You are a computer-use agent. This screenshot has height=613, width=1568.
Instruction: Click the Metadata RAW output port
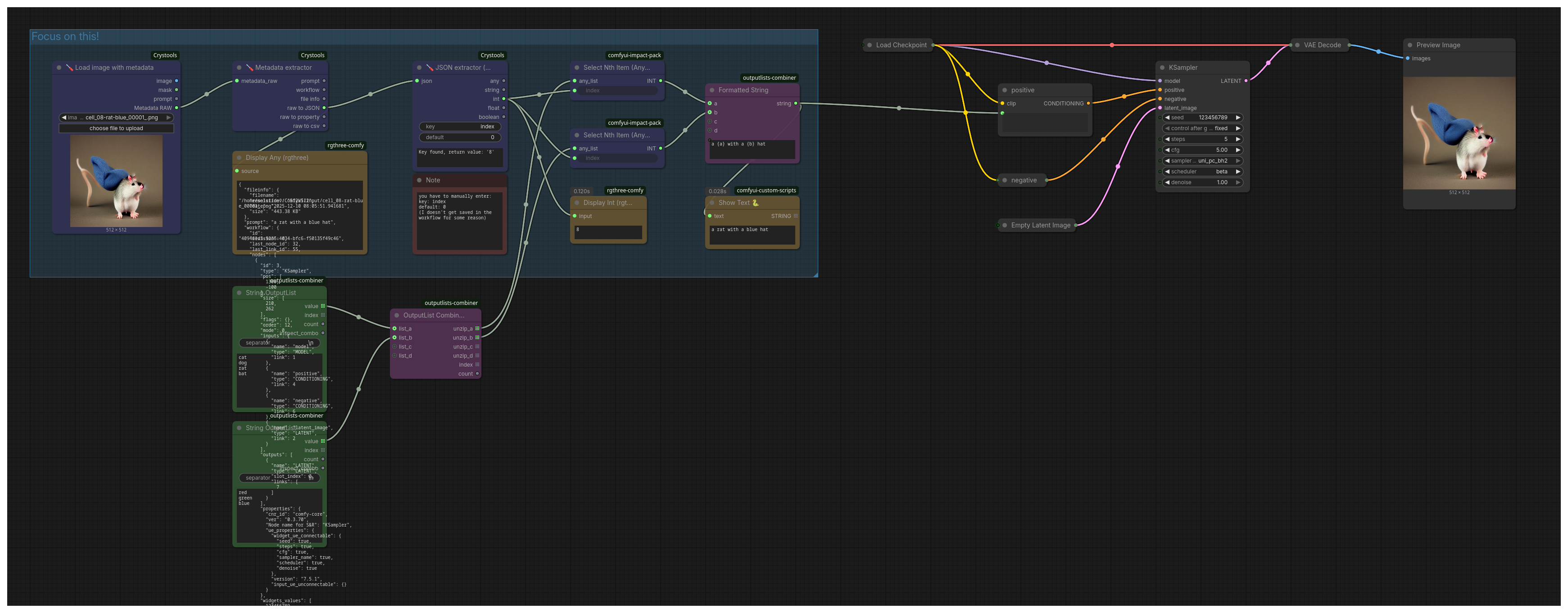coord(177,108)
